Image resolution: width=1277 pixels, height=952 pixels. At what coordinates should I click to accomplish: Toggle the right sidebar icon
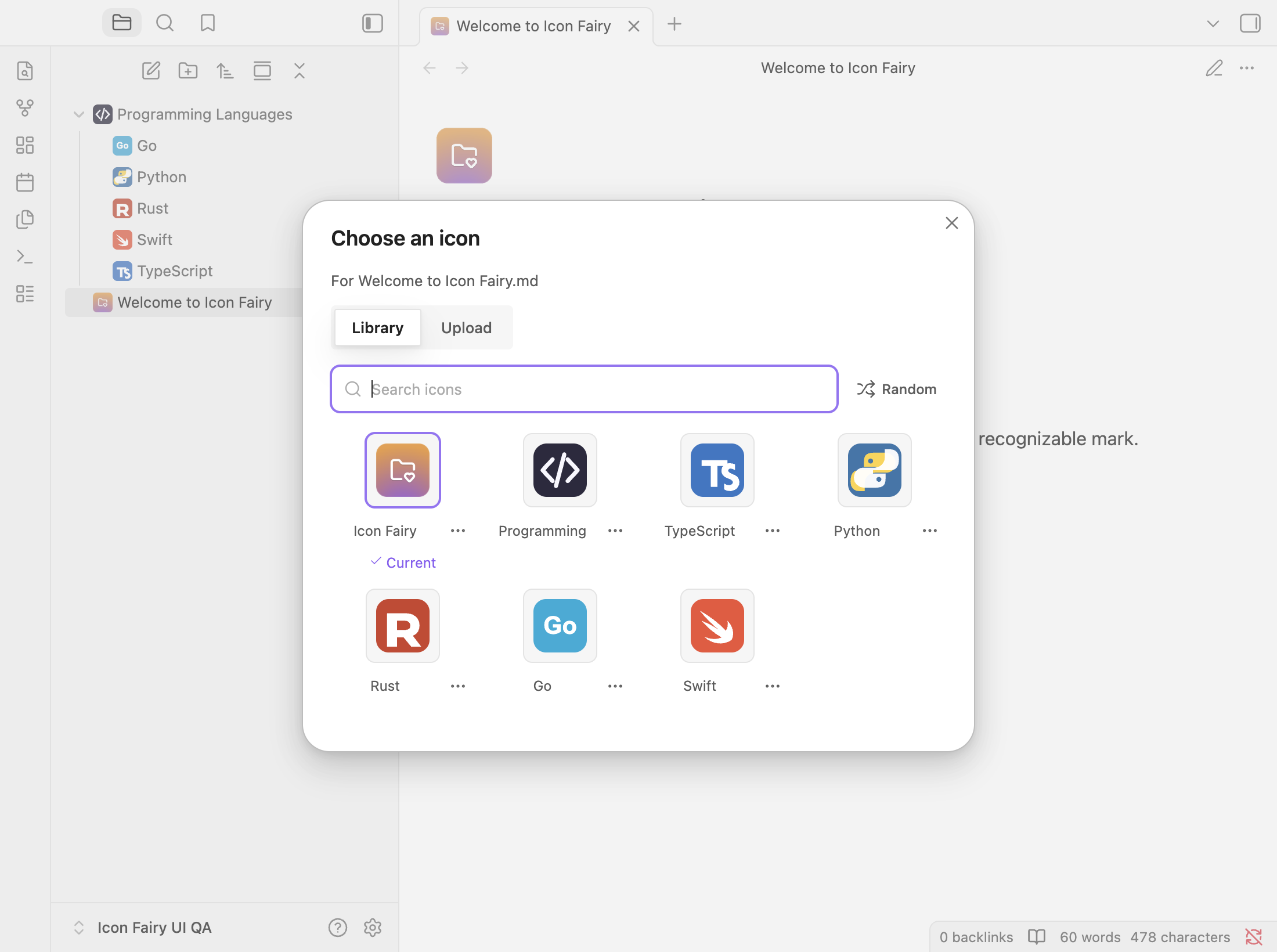tap(1250, 24)
